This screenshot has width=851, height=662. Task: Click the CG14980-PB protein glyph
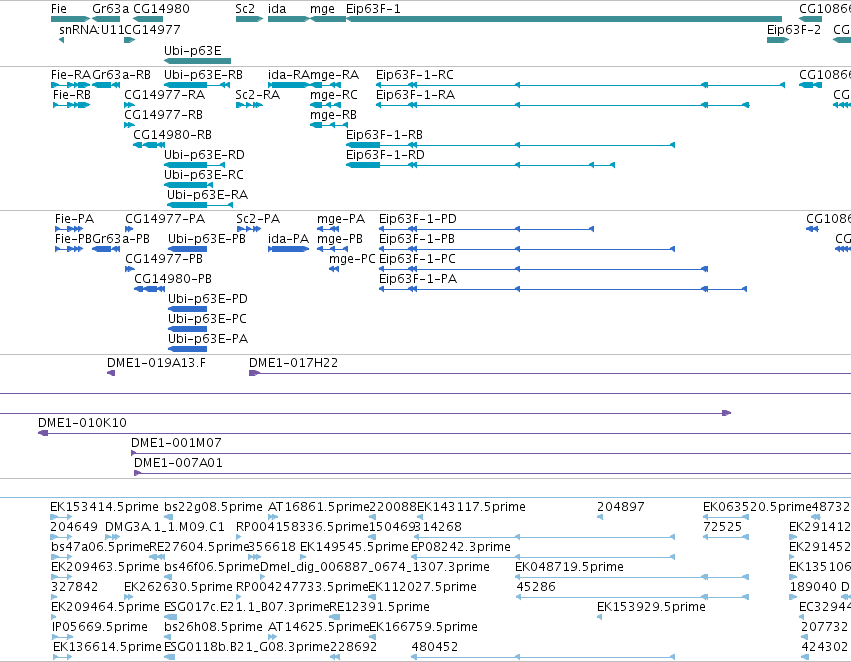(149, 289)
